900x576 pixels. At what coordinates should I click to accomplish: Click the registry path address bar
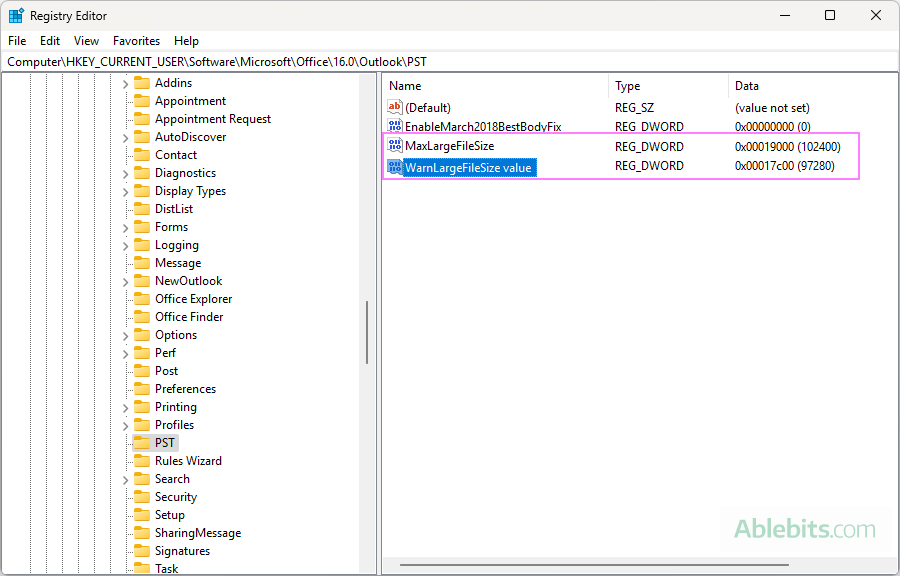pos(450,62)
